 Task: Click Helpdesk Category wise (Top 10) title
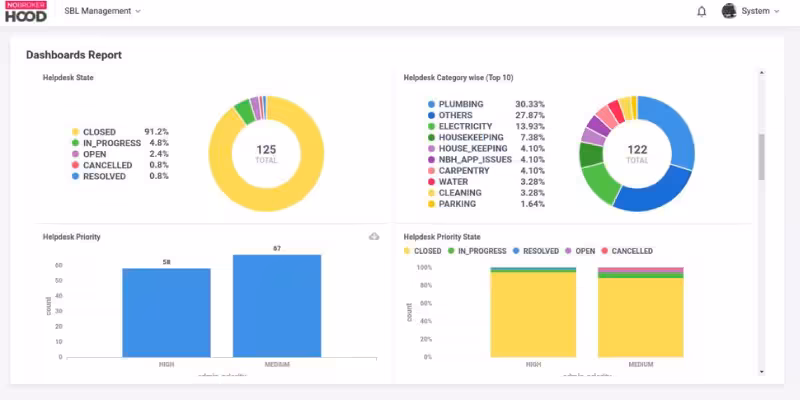458,78
